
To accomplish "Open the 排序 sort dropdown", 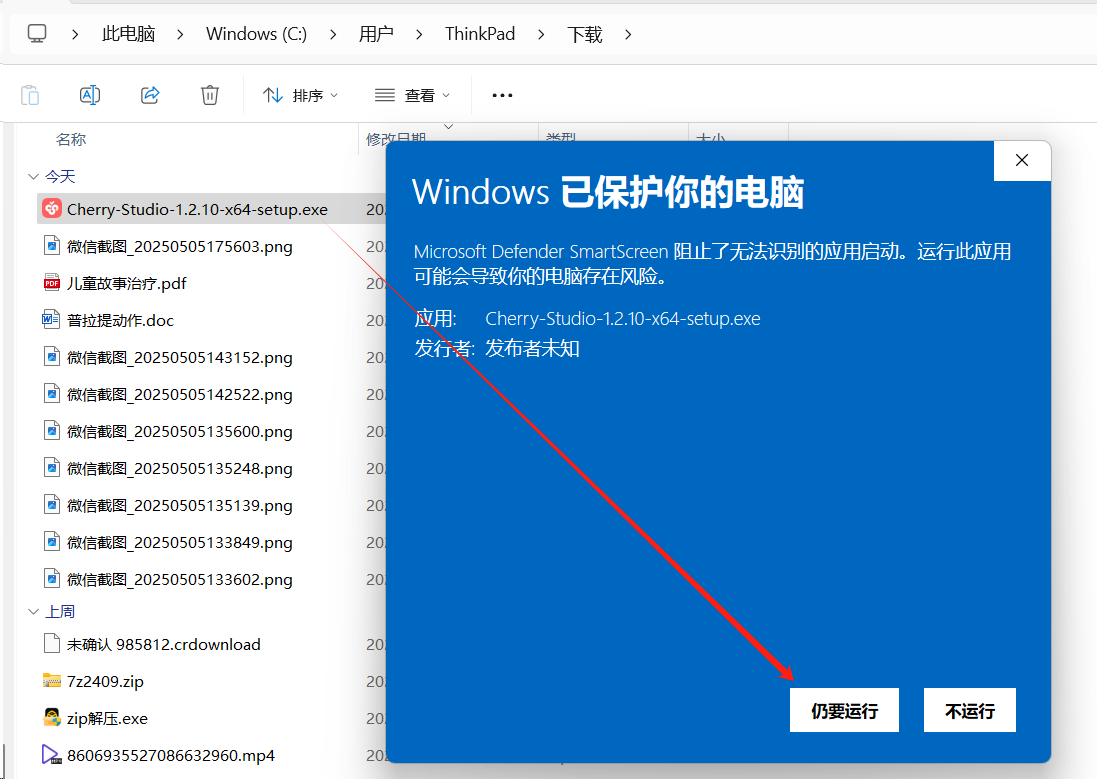I will coord(300,95).
